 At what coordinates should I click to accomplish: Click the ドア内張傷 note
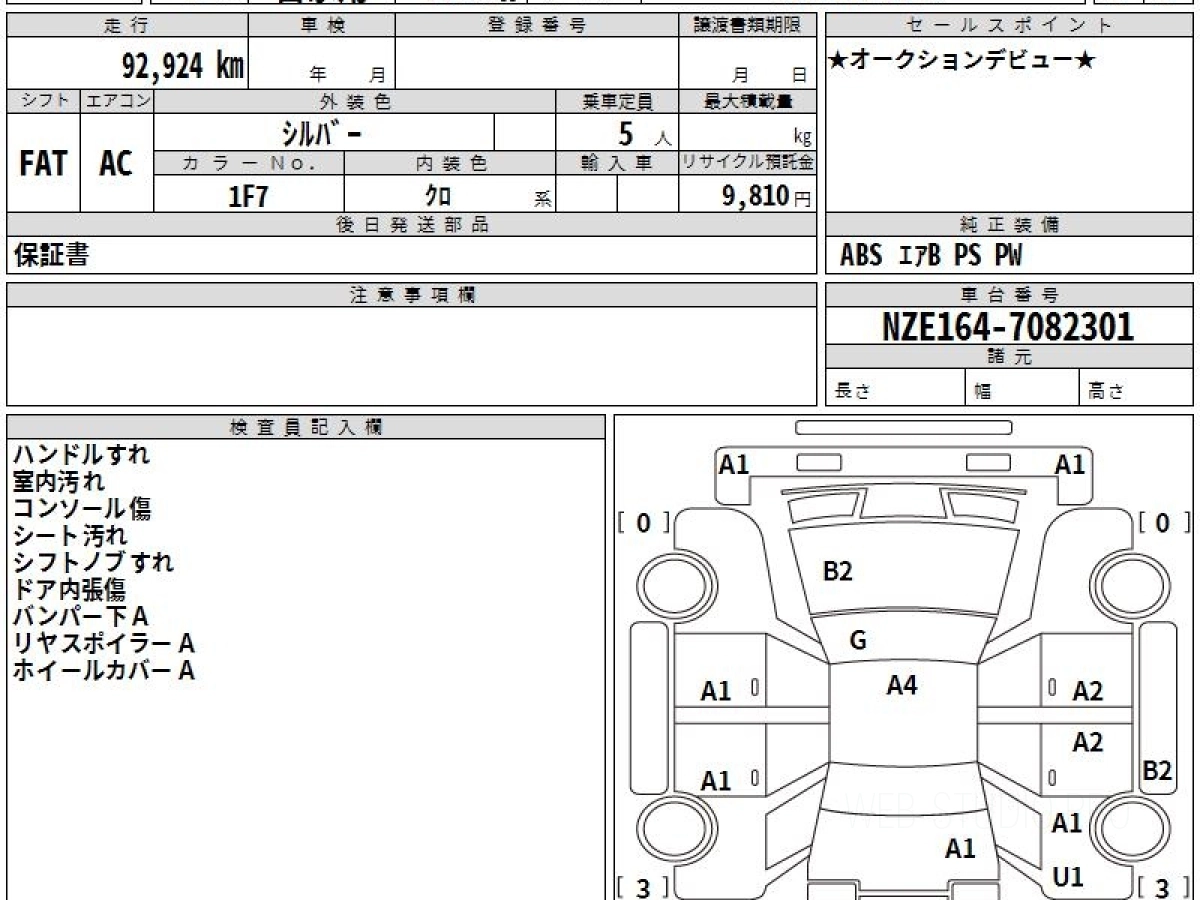coord(70,589)
